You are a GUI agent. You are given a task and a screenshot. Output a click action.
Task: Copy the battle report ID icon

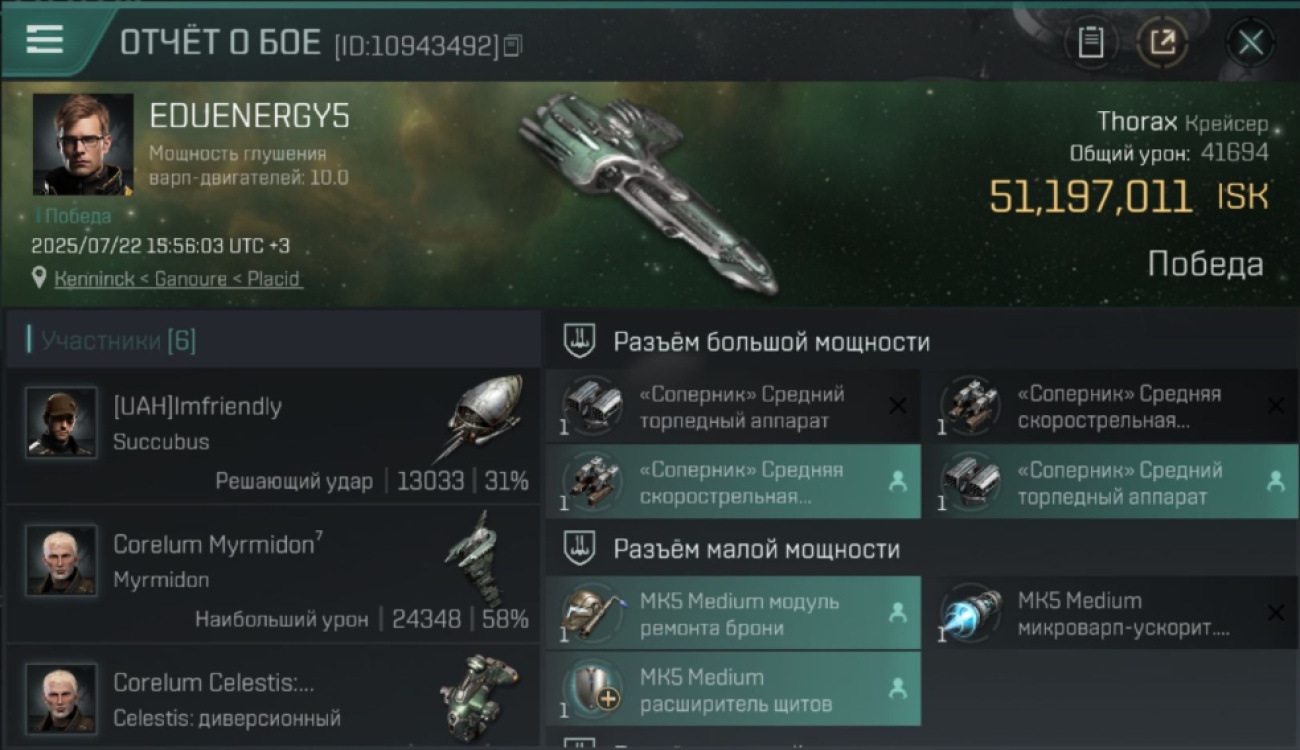(x=513, y=45)
